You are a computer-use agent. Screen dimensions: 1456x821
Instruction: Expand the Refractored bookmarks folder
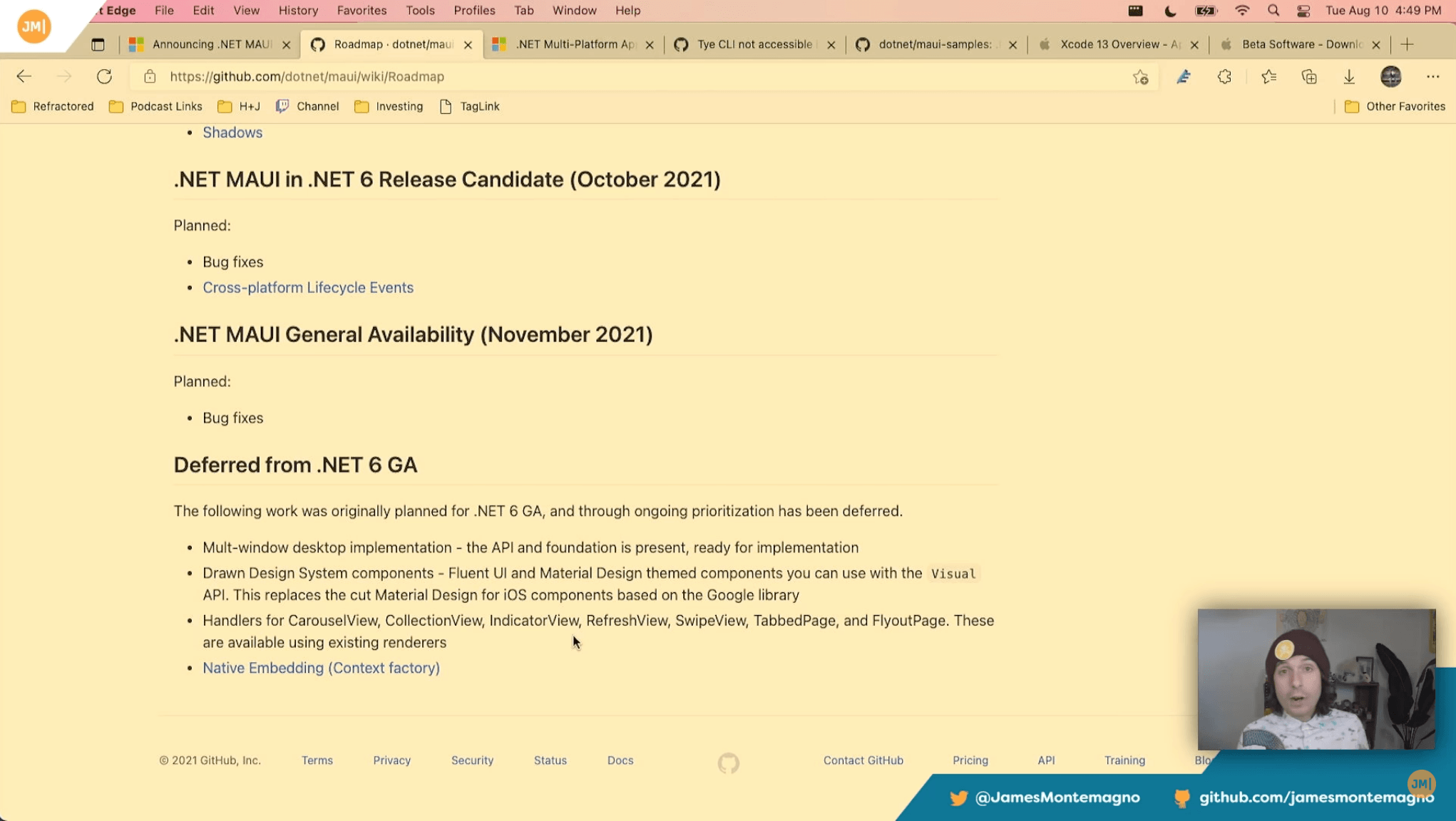53,107
